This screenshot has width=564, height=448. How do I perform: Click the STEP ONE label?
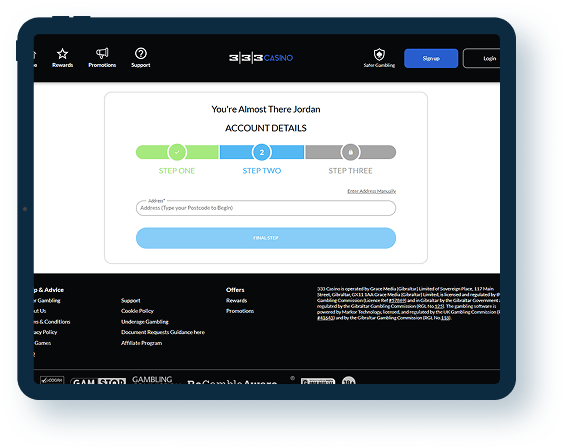[177, 171]
